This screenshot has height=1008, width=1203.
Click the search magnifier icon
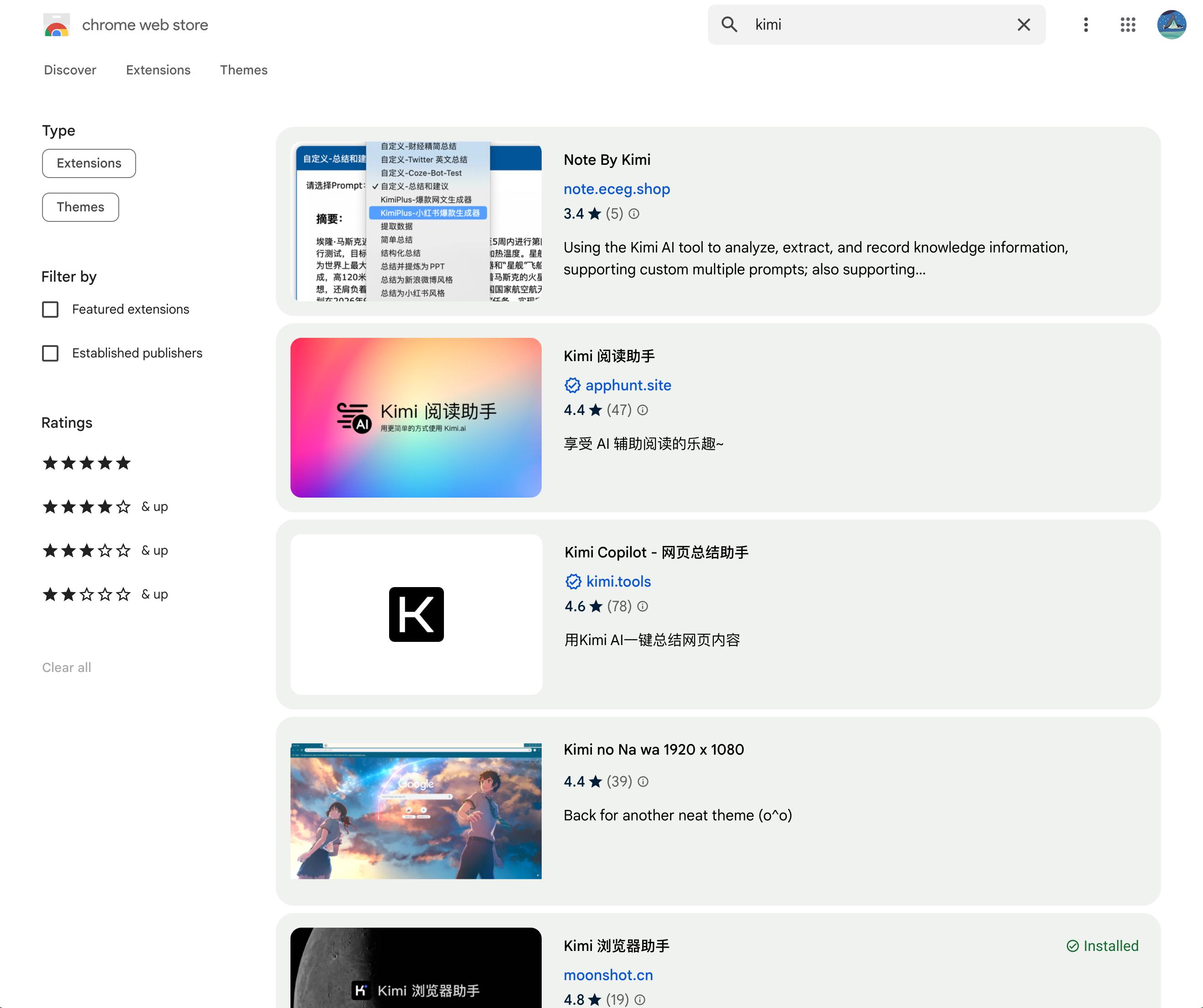(728, 25)
